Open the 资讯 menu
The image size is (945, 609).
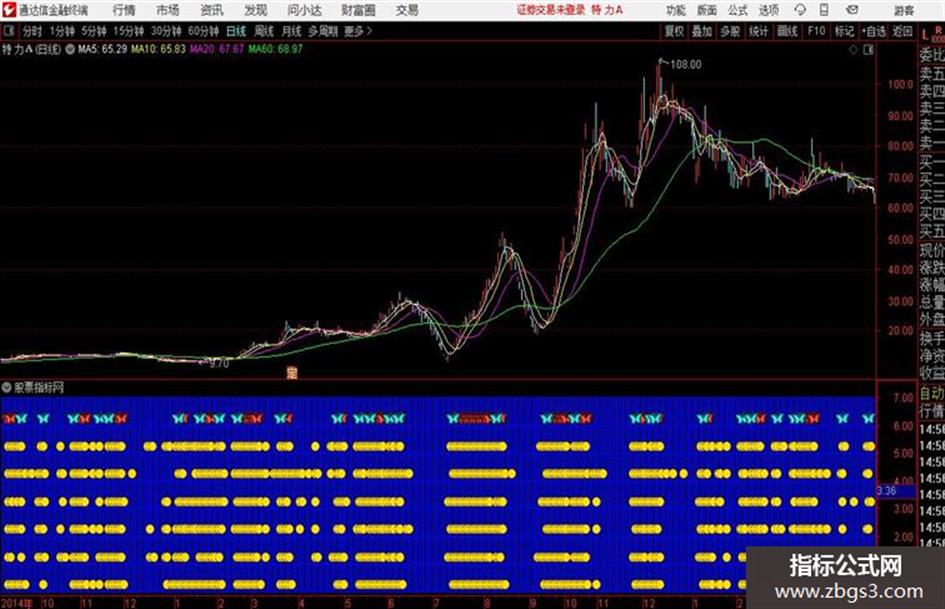[212, 10]
